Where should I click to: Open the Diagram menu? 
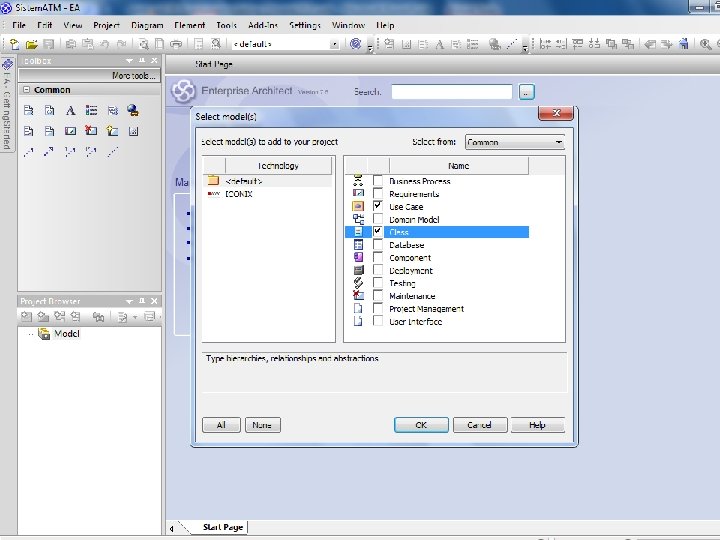click(x=147, y=25)
